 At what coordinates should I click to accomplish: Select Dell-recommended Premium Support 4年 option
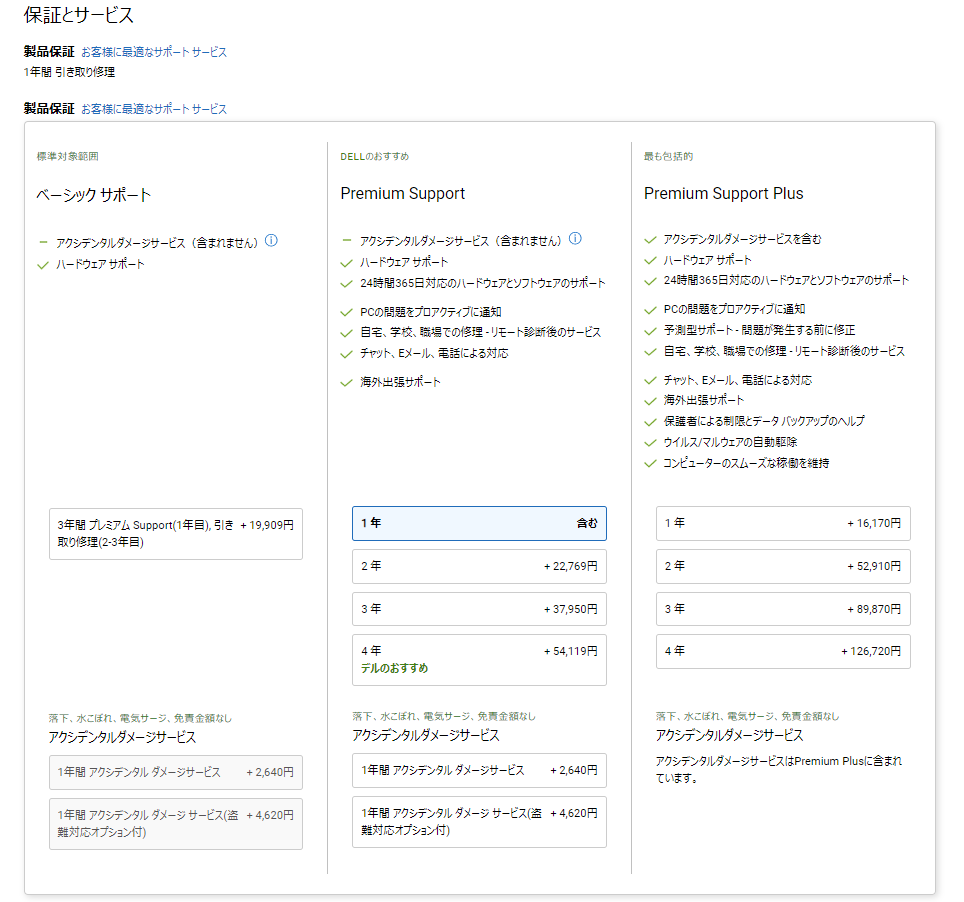pos(479,659)
